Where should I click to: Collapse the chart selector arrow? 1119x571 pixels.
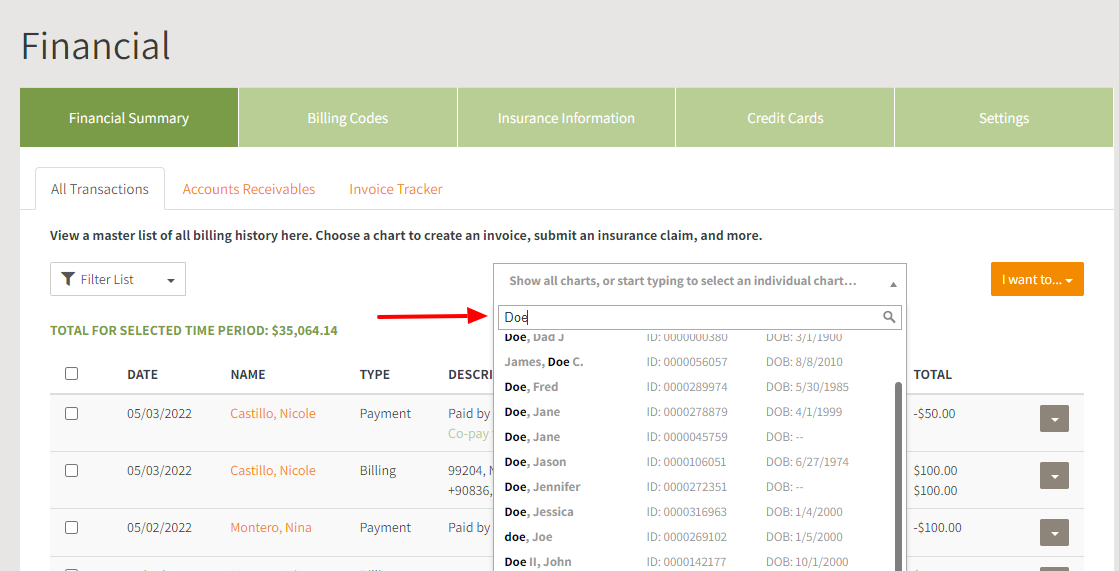(x=893, y=284)
